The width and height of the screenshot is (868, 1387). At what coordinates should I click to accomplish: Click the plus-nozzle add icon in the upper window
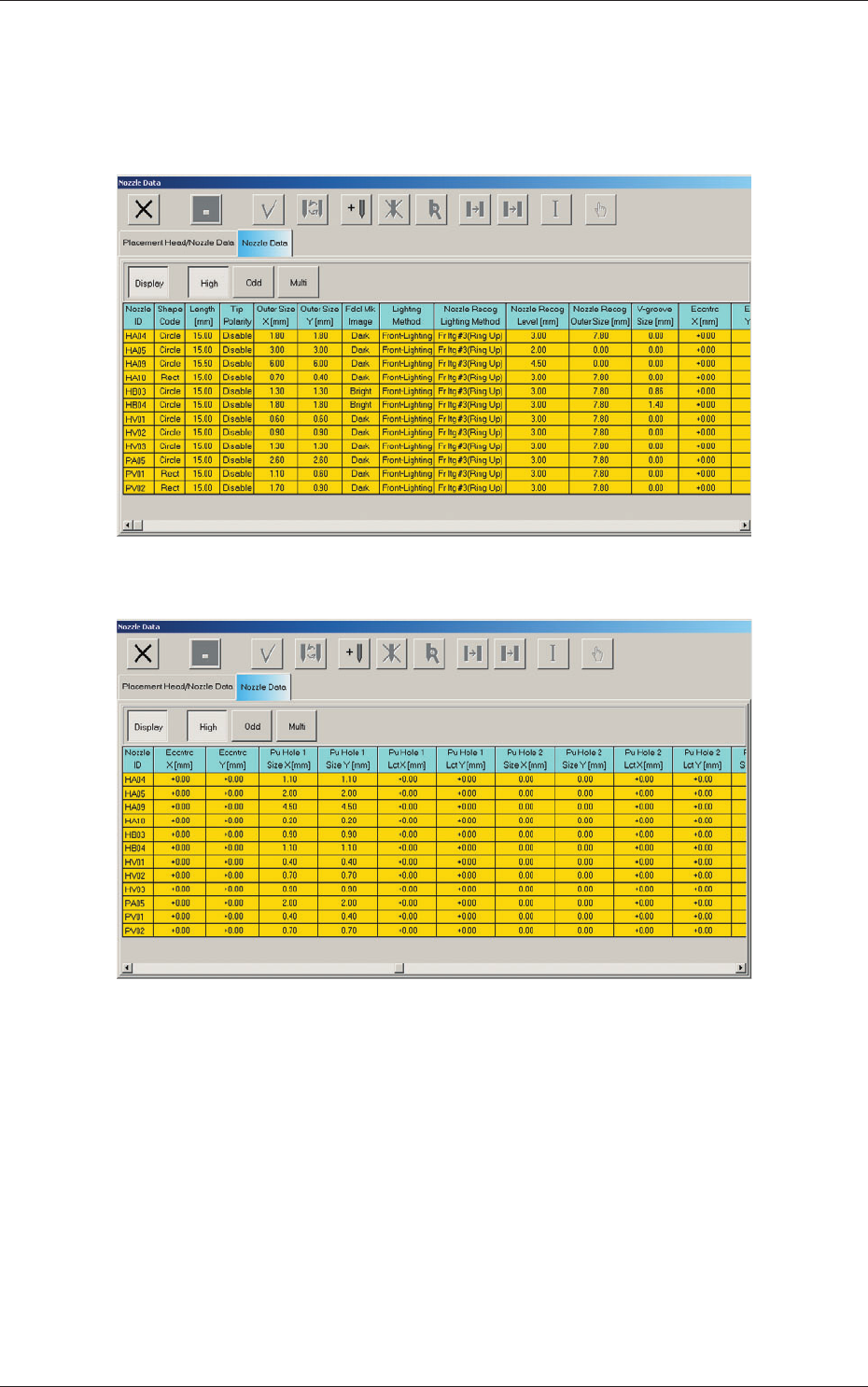(357, 209)
